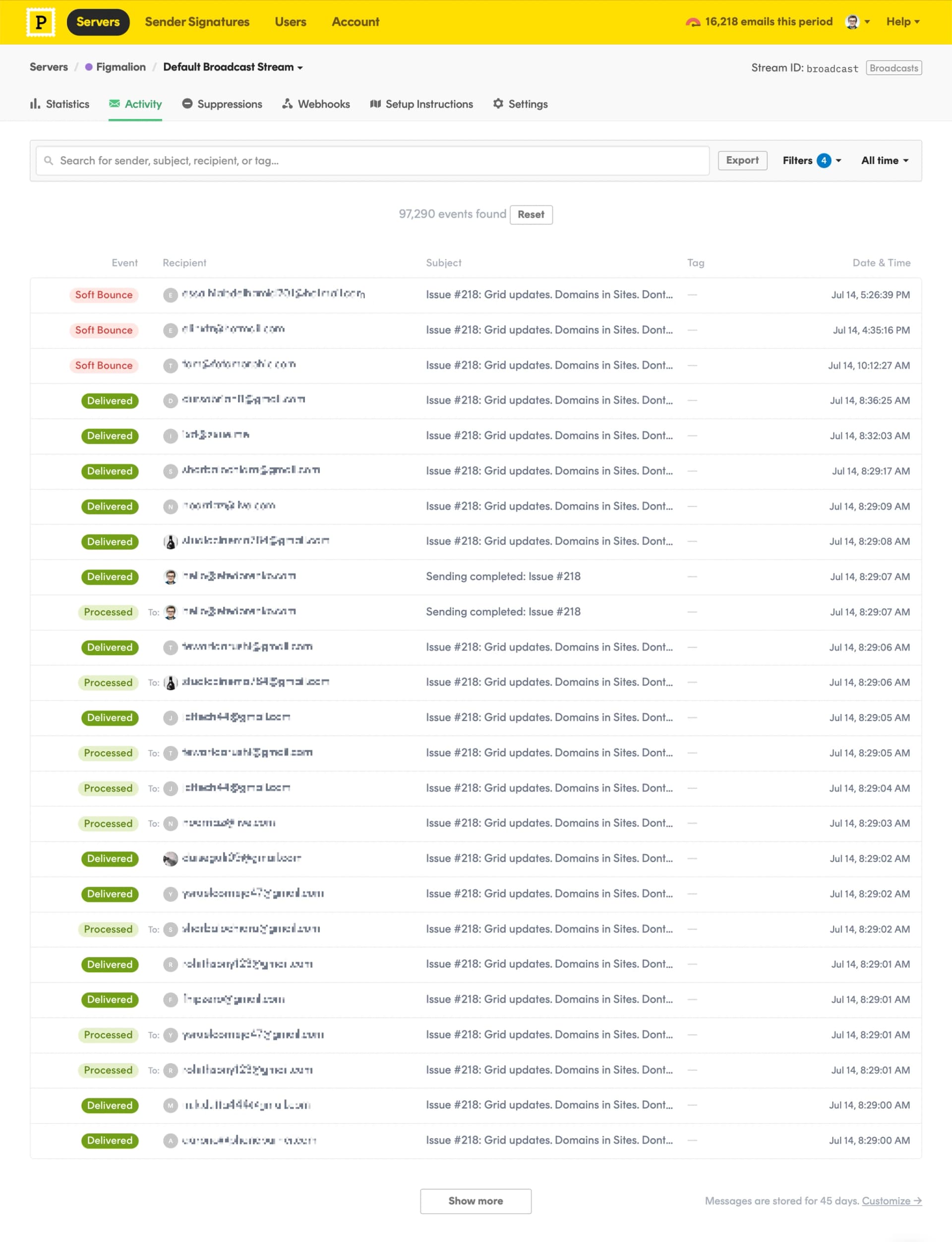Click the A avatar in the last 8:29:00 AM row
952x1242 pixels.
[x=171, y=1140]
